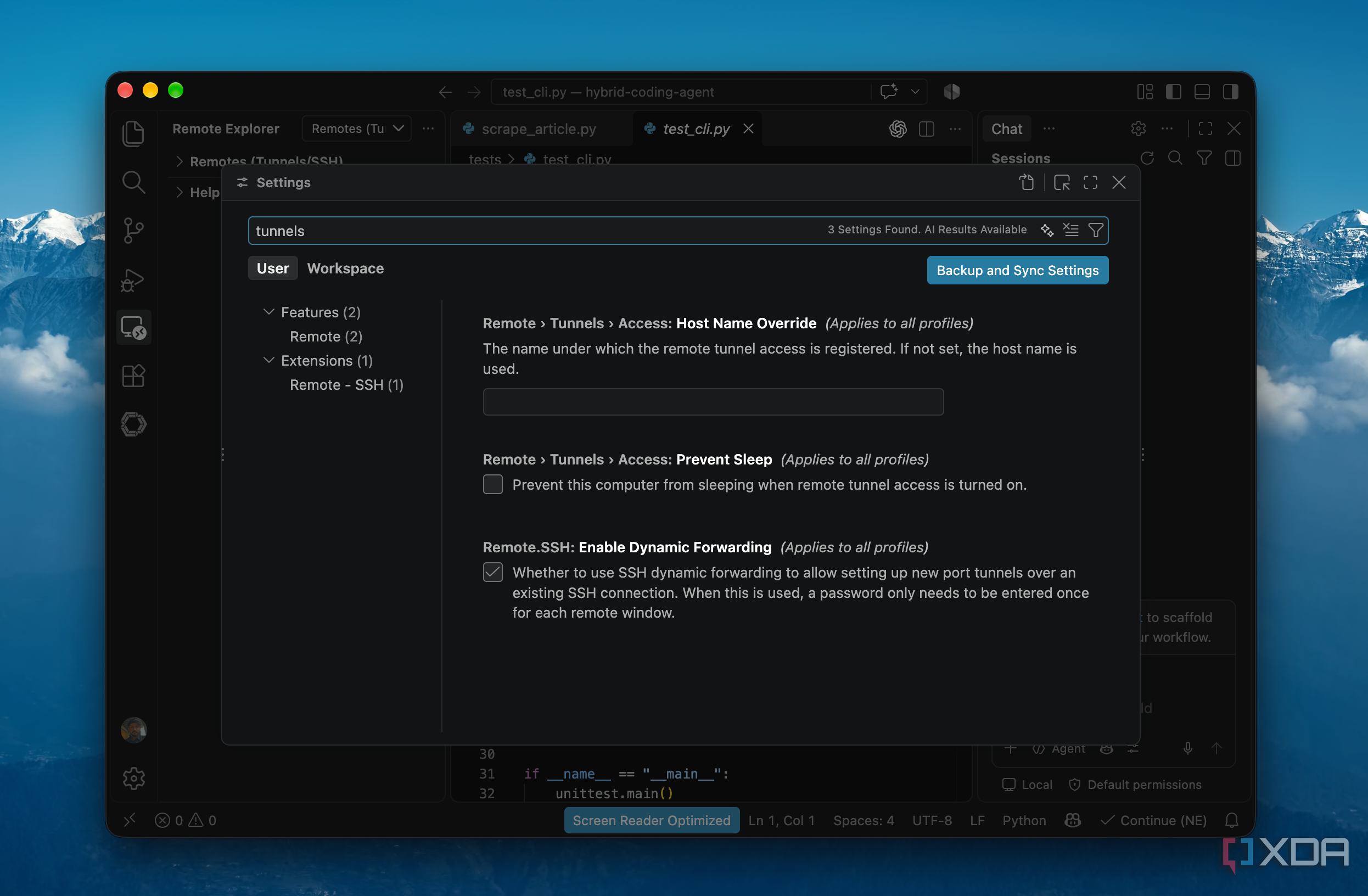Toggle the bottom panel visibility

(1202, 91)
